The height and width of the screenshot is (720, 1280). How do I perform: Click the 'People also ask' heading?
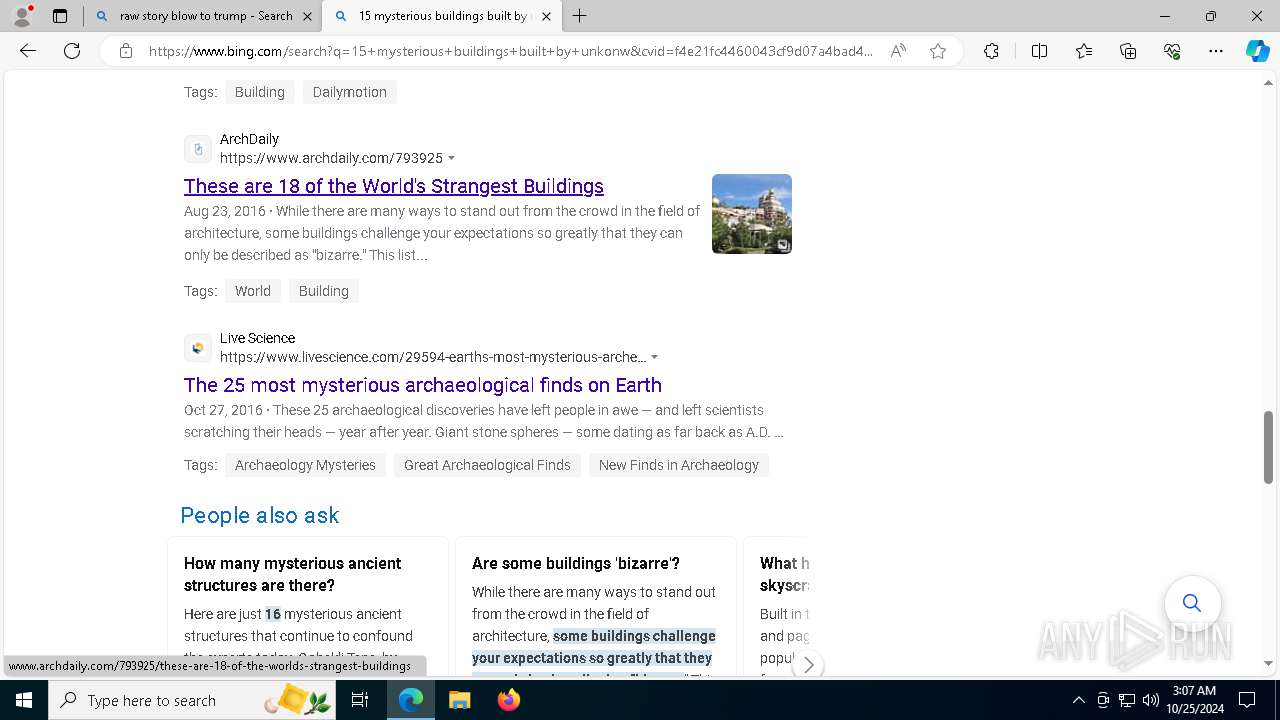(x=260, y=515)
